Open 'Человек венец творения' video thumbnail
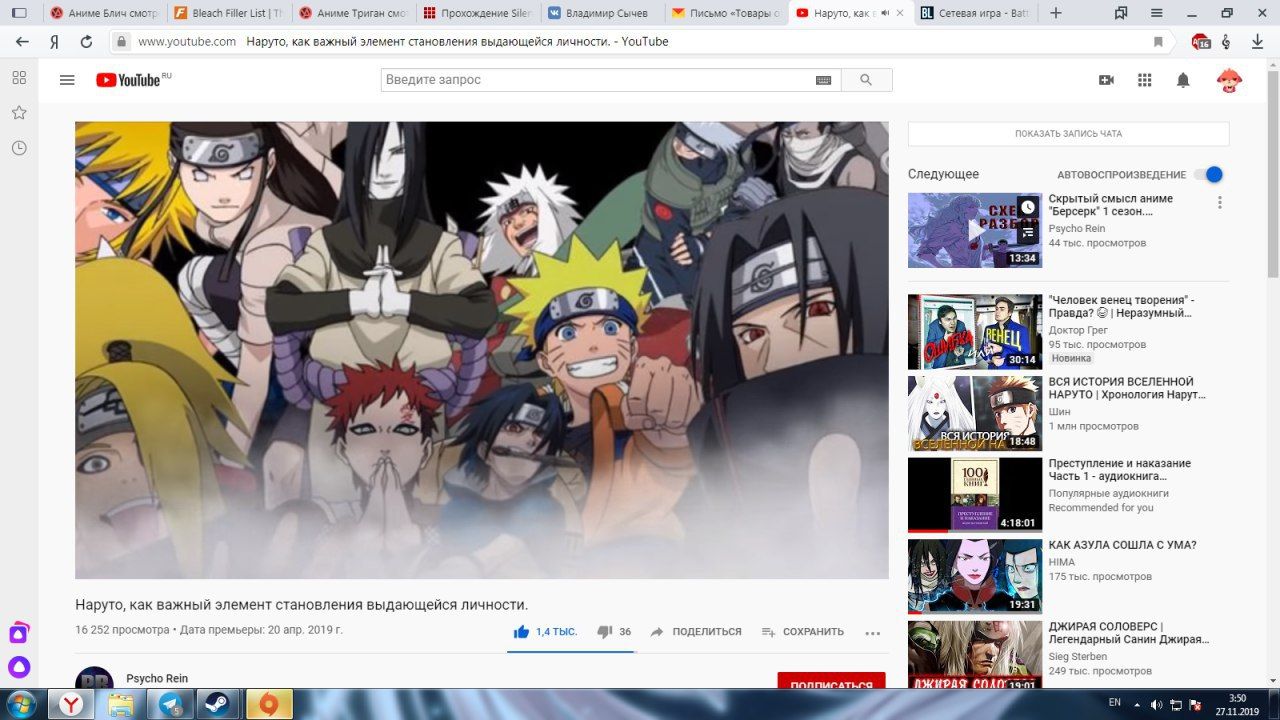The image size is (1280, 720). [x=974, y=331]
